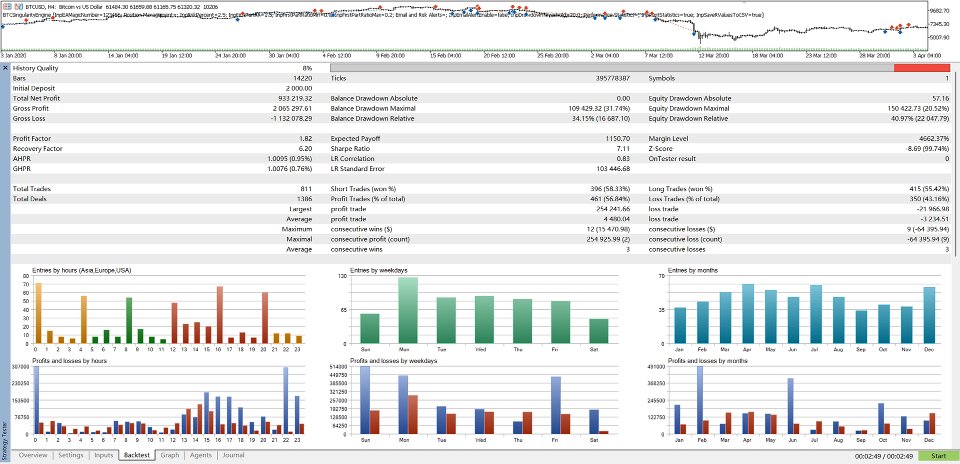Image resolution: width=960 pixels, height=464 pixels.
Task: Click the Entries by hours chart title
Action: tap(81, 270)
